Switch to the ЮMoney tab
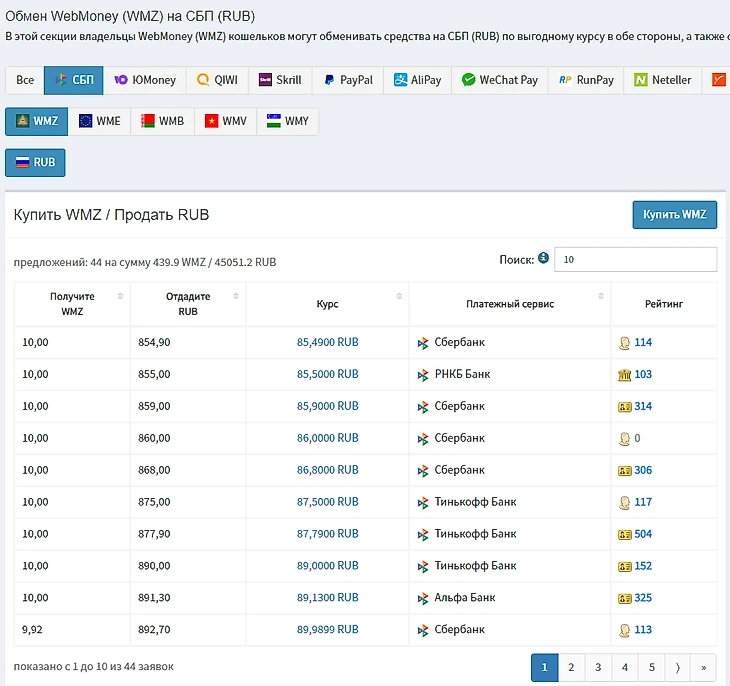Screen dimensions: 730x686 [x=145, y=80]
